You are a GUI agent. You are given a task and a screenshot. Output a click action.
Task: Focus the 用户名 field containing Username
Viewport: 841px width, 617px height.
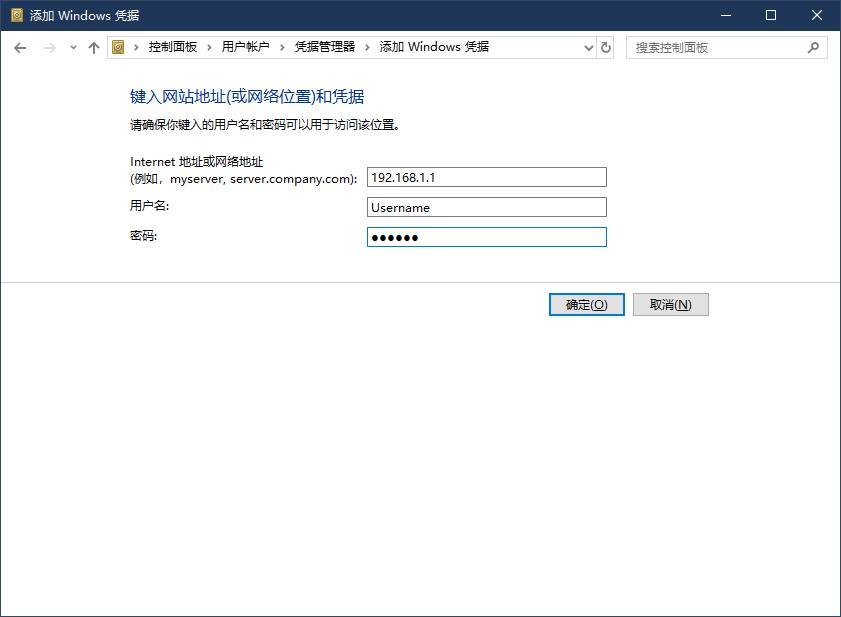[486, 207]
